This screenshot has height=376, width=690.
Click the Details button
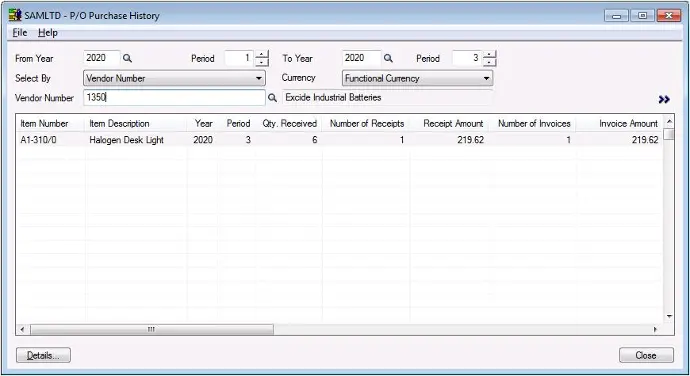(43, 355)
